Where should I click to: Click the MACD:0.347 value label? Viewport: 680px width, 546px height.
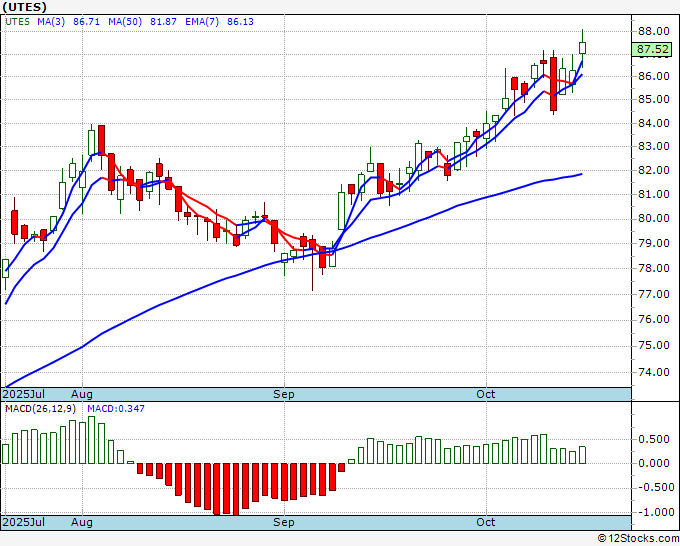116,409
